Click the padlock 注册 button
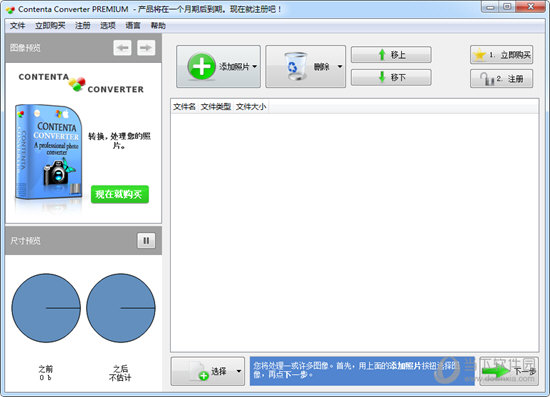550x397 pixels. tap(501, 79)
